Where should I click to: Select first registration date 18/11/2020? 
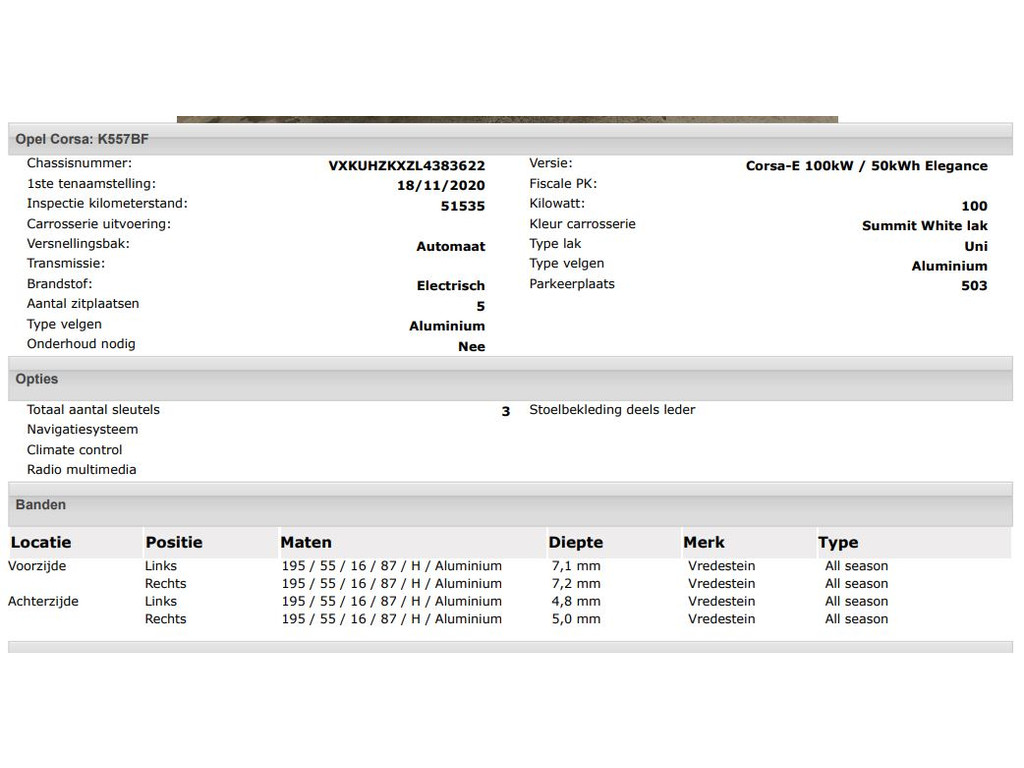tap(441, 185)
